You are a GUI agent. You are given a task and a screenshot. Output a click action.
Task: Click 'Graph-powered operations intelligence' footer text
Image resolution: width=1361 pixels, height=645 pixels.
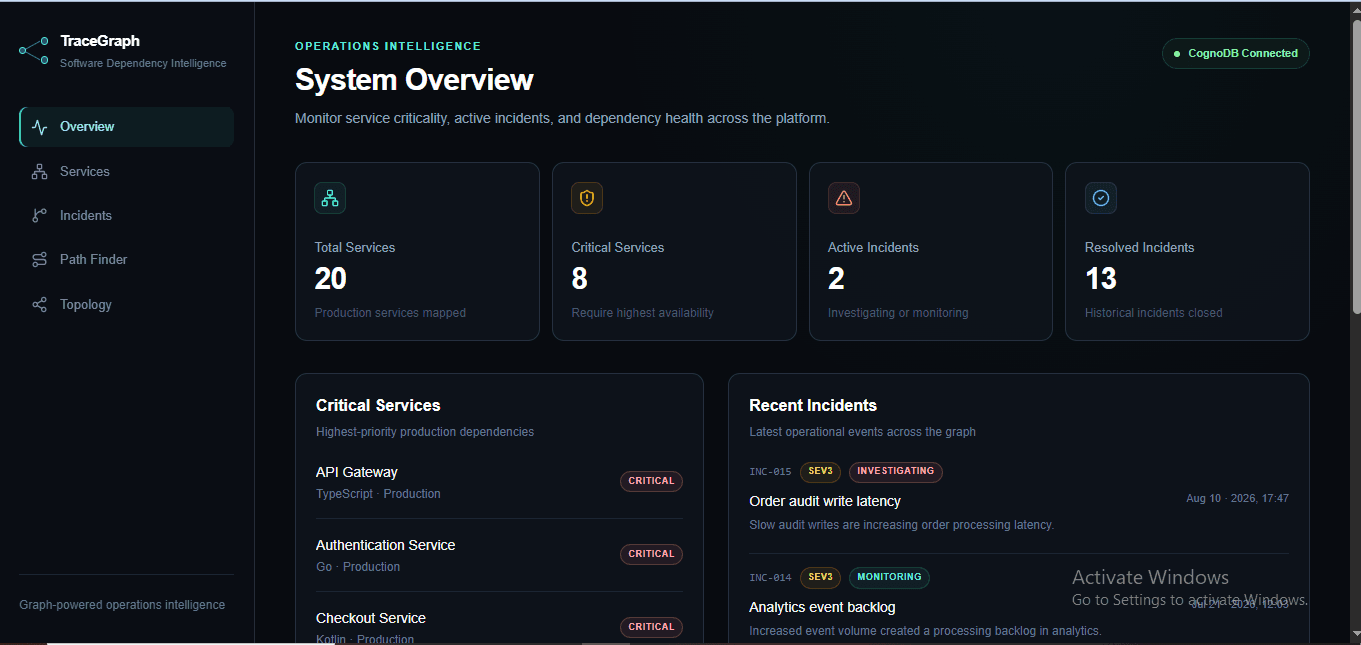(122, 605)
